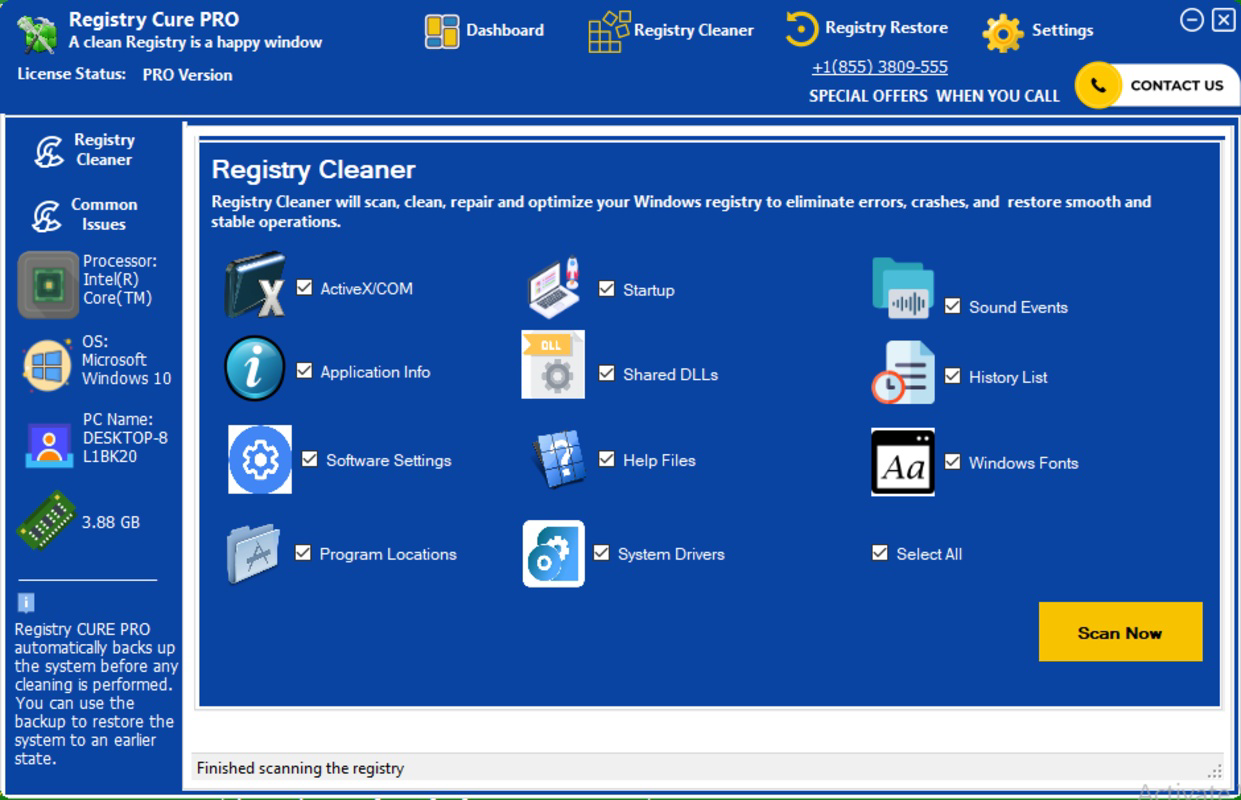1241x800 pixels.
Task: Open the Dashboard tab label
Action: point(505,30)
